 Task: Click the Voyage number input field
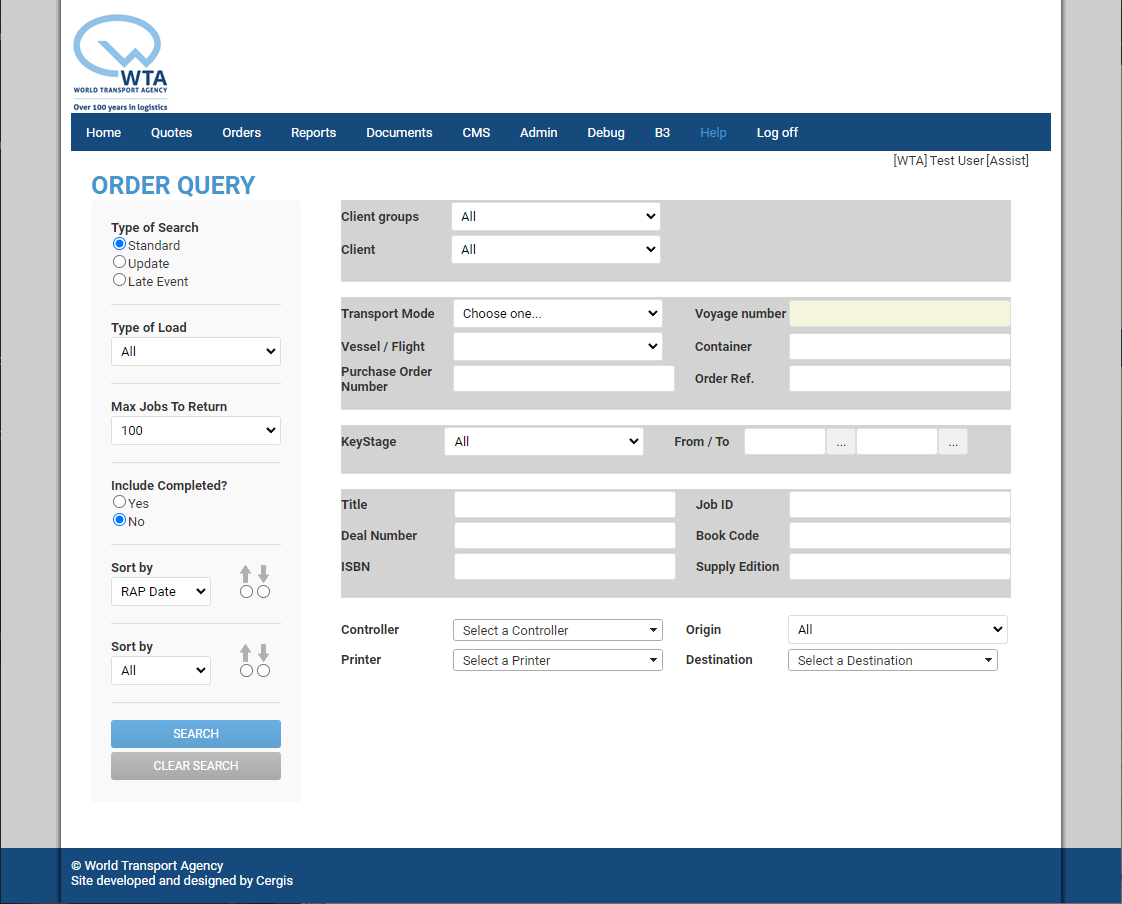point(899,314)
